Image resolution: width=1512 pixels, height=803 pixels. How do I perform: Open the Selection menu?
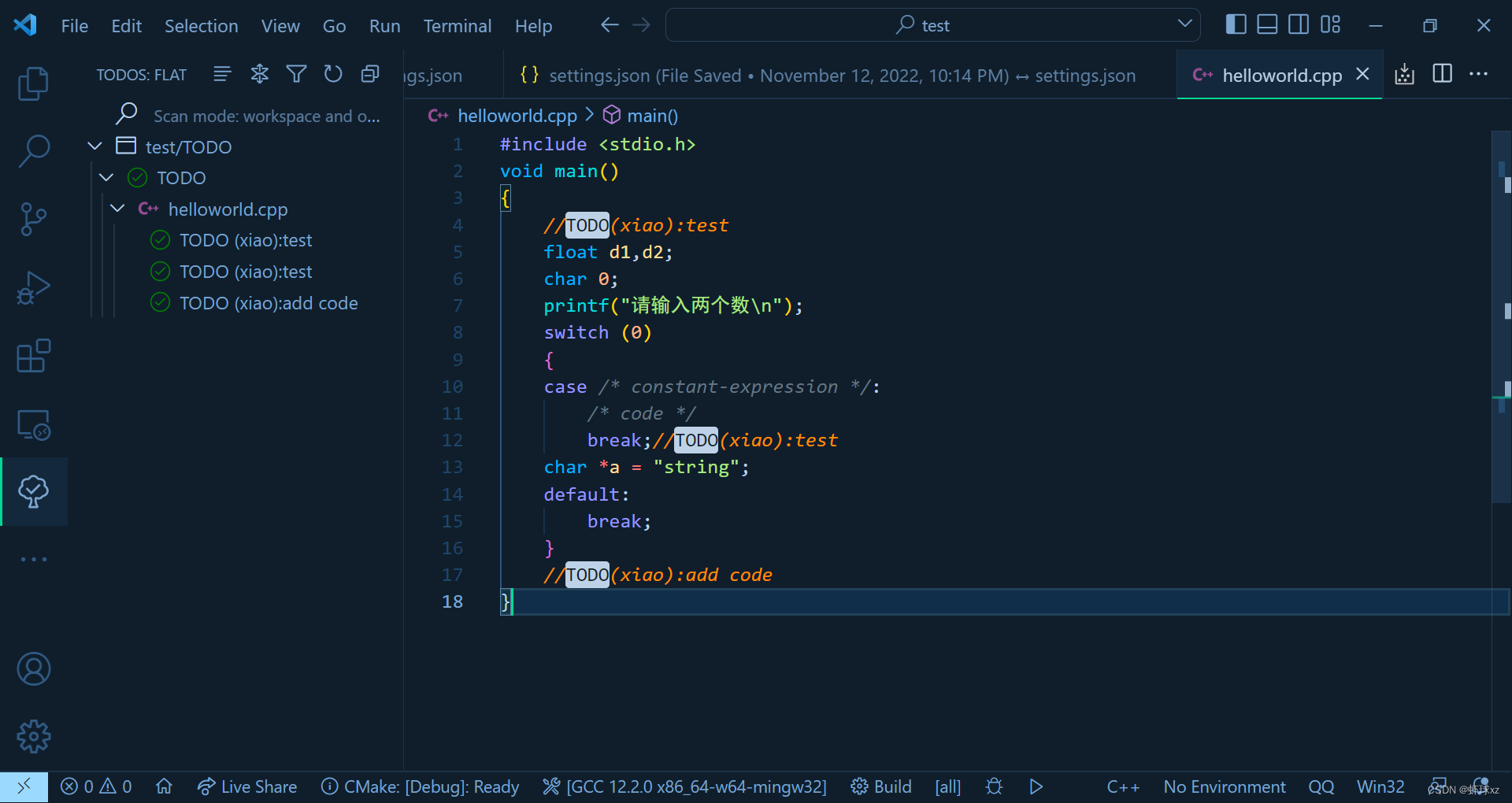coord(201,26)
